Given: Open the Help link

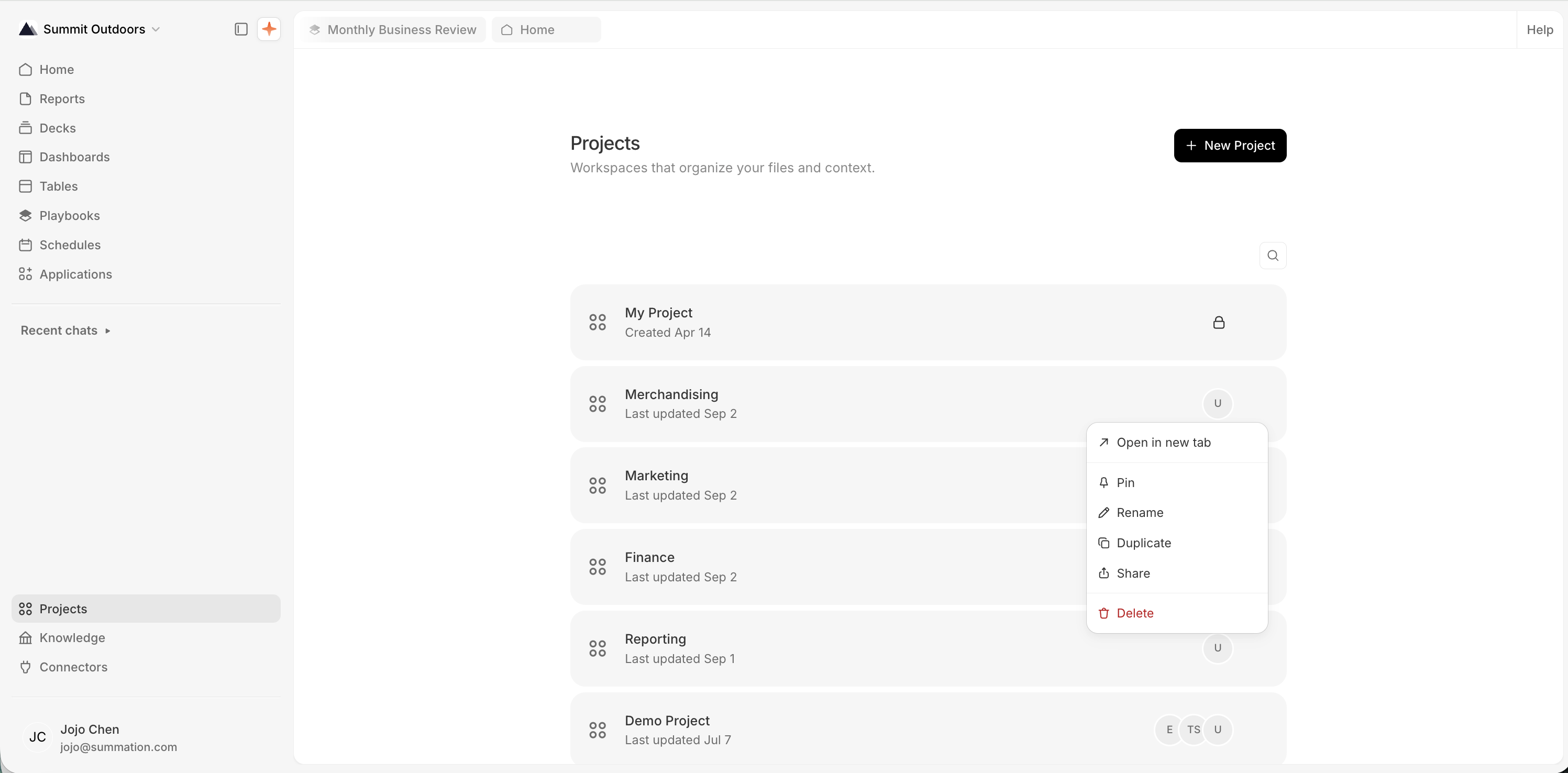Looking at the screenshot, I should click(x=1539, y=29).
